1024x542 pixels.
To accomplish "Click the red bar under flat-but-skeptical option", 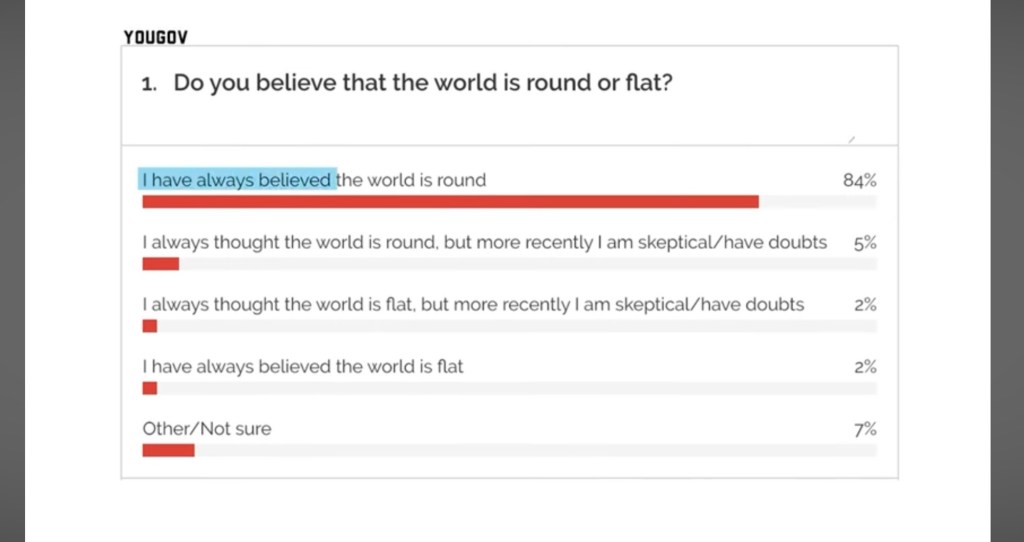I will (150, 326).
